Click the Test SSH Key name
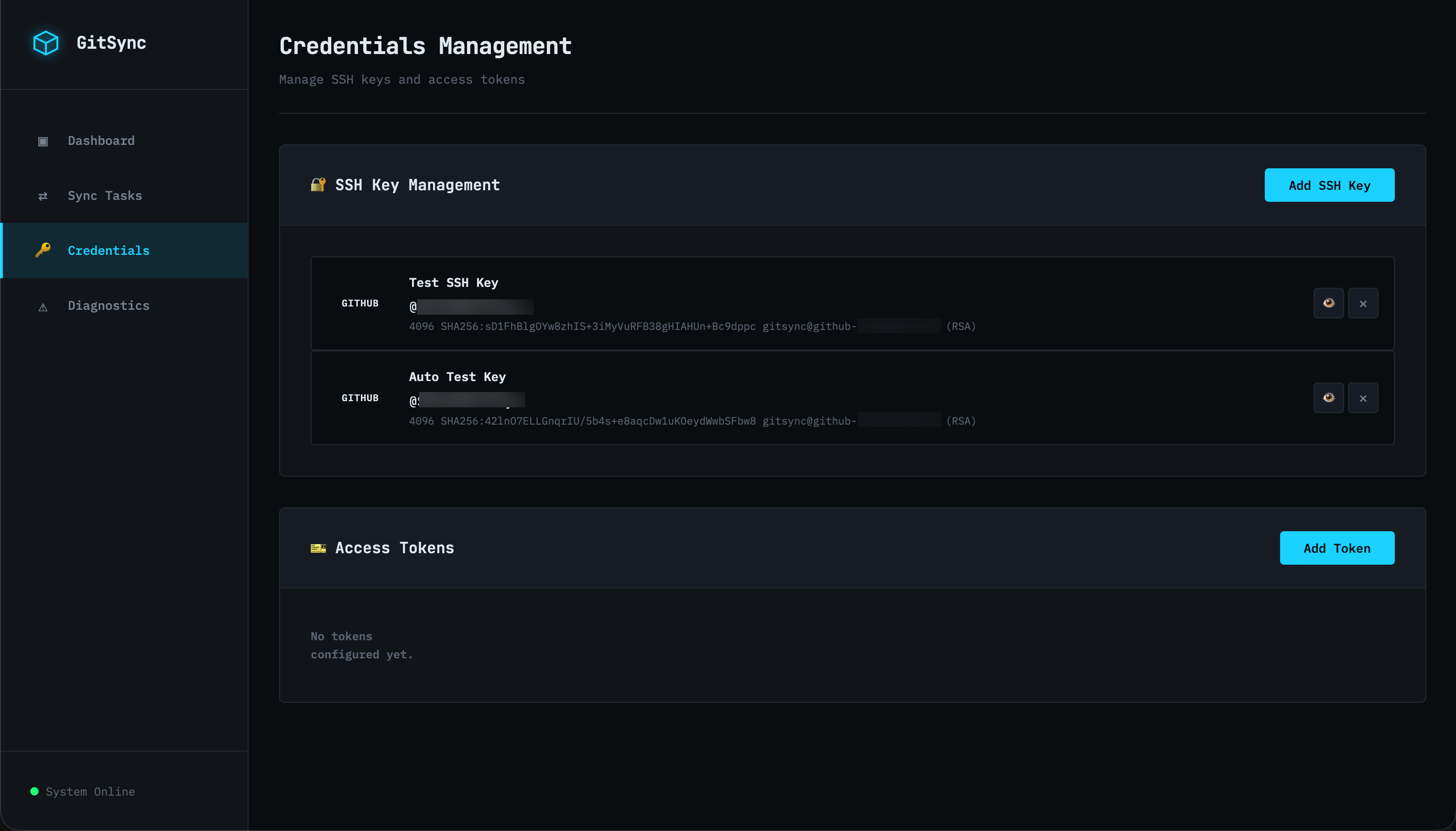This screenshot has height=831, width=1456. point(454,283)
